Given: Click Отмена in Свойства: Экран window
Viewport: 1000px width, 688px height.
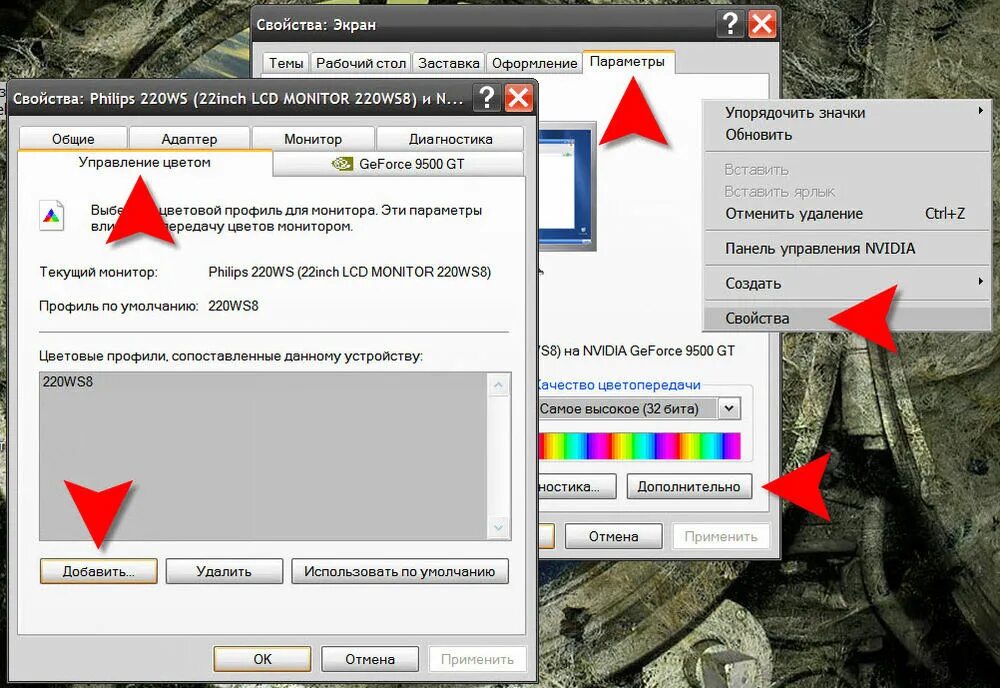Looking at the screenshot, I should pyautogui.click(x=614, y=536).
